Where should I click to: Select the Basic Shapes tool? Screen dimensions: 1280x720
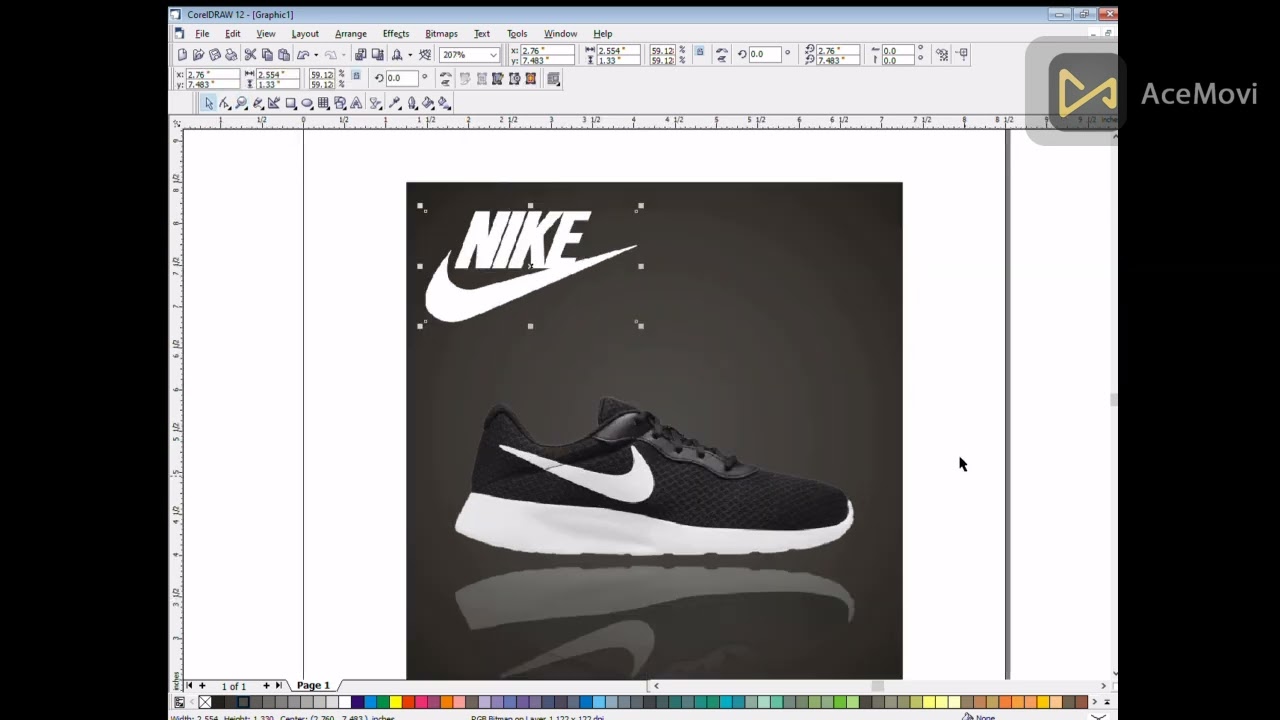click(339, 103)
